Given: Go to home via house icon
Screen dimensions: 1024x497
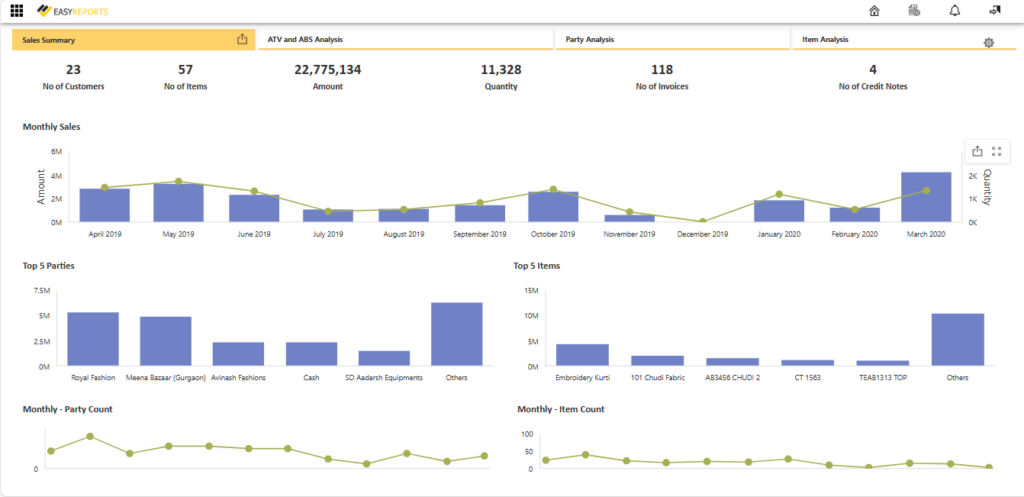Looking at the screenshot, I should (x=874, y=11).
